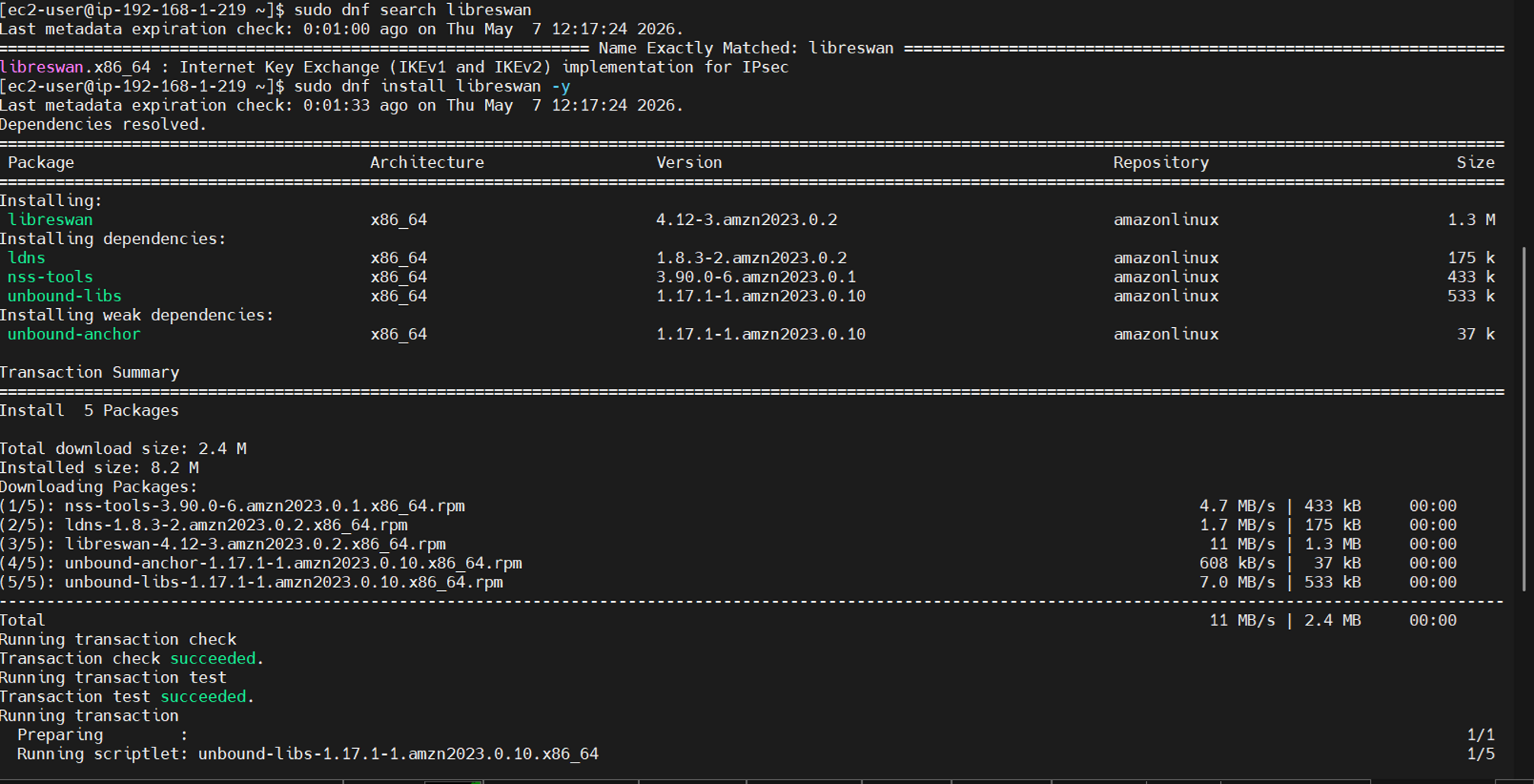Click 'succeeded' after Transaction test
The width and height of the screenshot is (1534, 784).
[203, 696]
